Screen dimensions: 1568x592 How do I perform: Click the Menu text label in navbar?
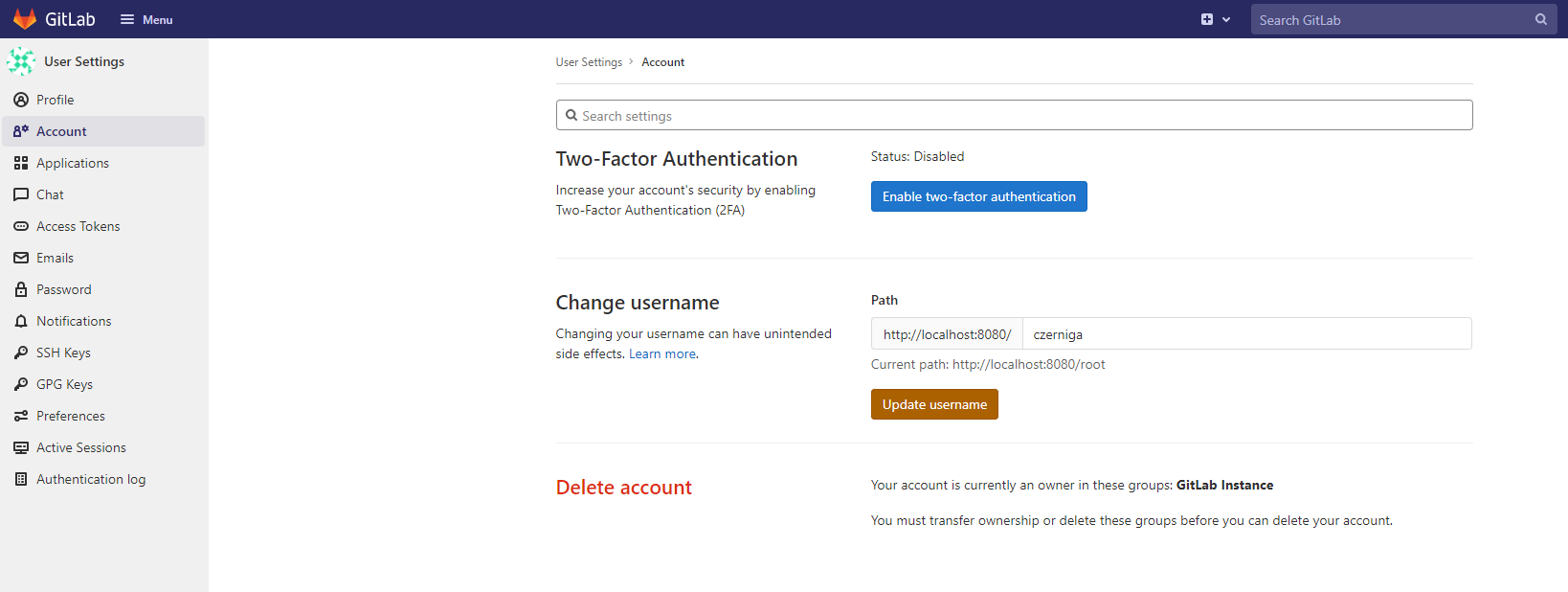coord(158,19)
